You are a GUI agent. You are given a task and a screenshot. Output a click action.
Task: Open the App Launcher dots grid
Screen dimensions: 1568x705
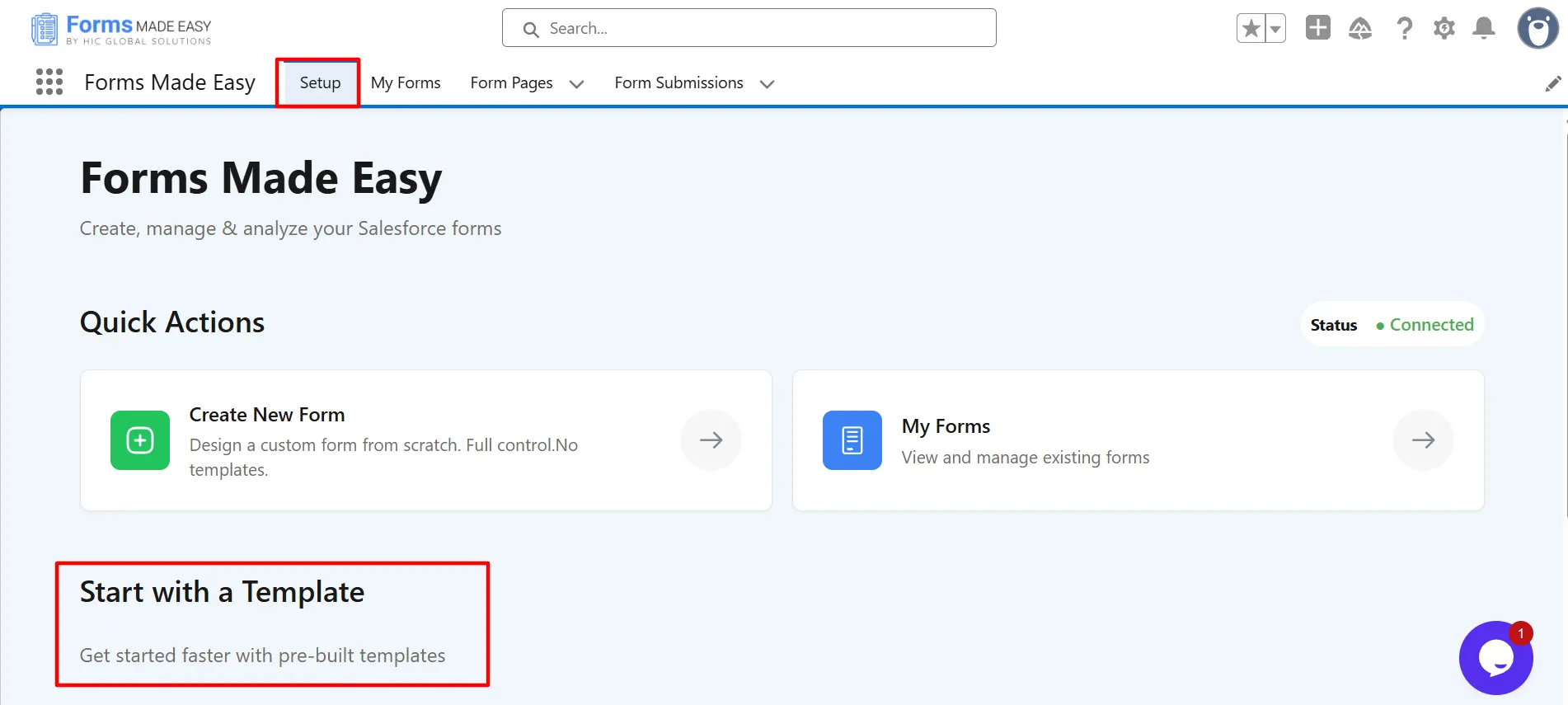click(x=49, y=82)
